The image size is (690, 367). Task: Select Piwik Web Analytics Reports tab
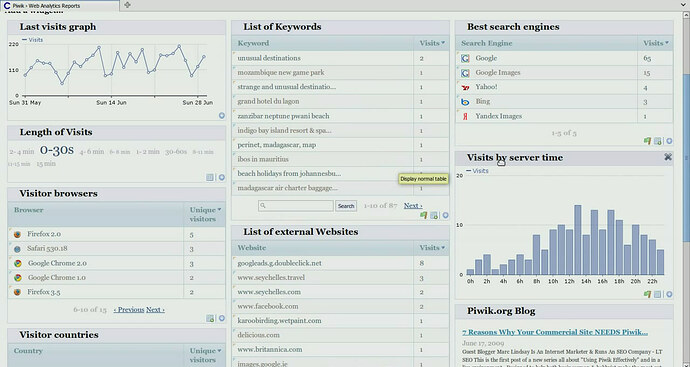[x=59, y=6]
